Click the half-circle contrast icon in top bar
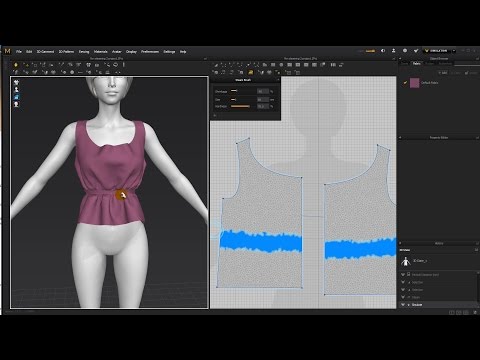480x360 pixels. (x=383, y=51)
